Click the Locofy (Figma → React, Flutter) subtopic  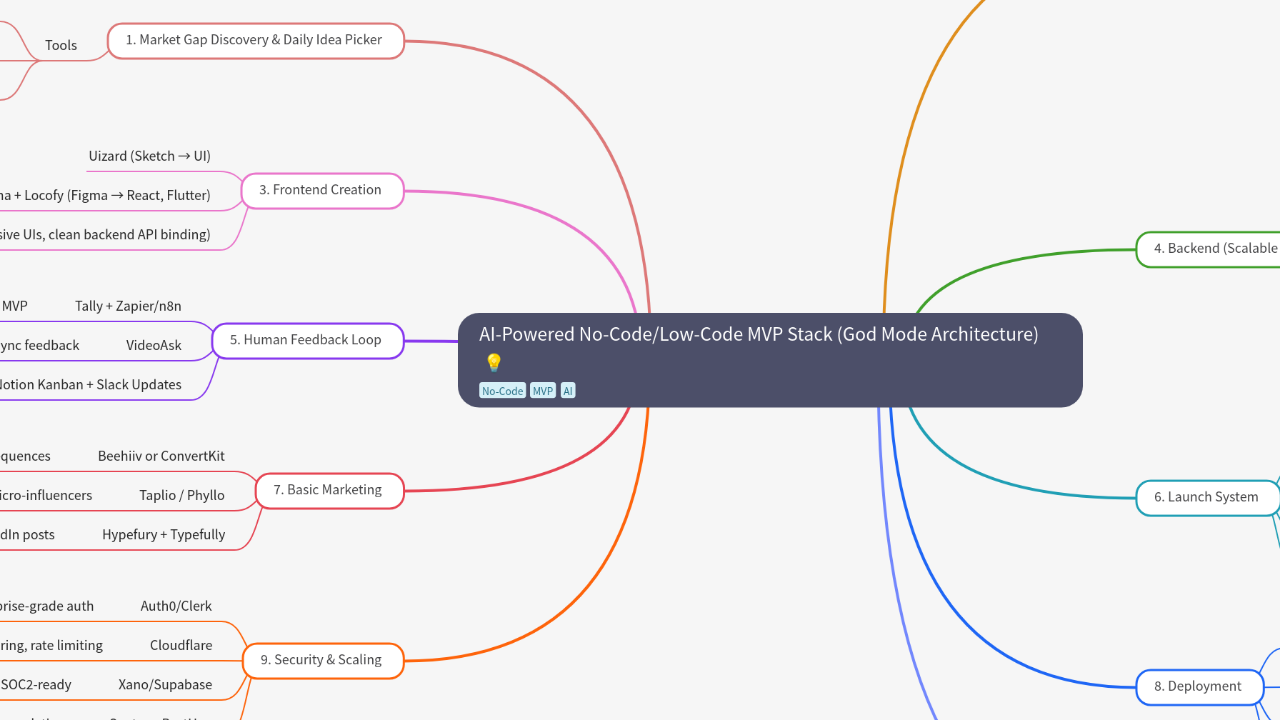click(x=104, y=195)
